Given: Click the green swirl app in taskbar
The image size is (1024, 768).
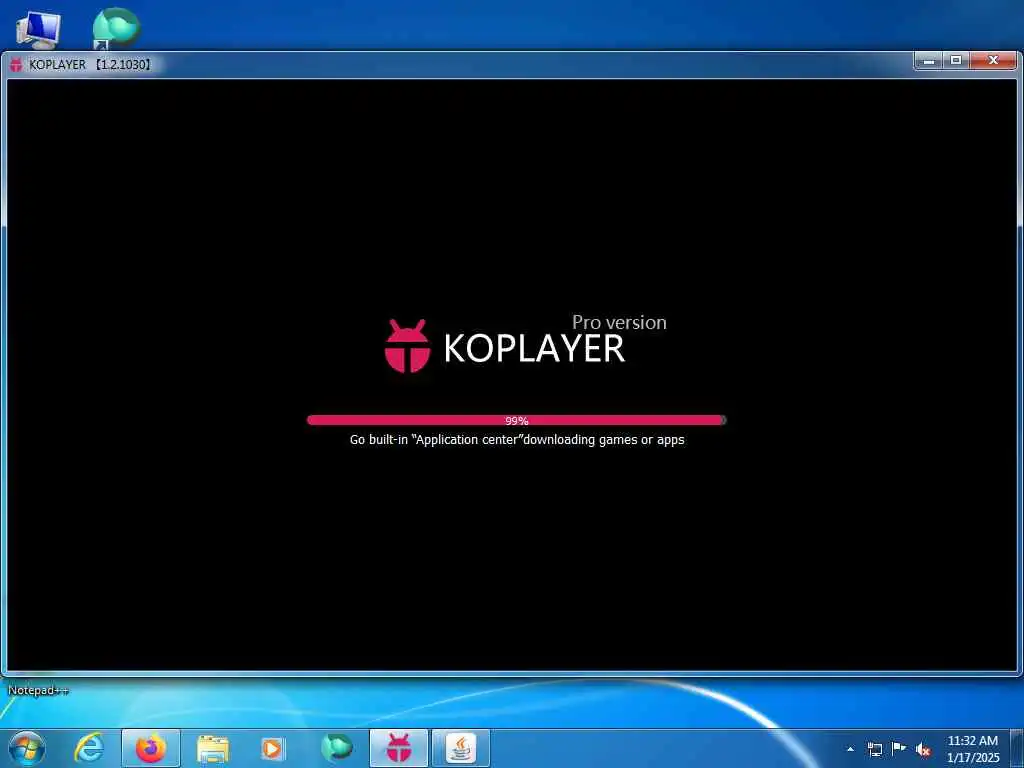Looking at the screenshot, I should coord(336,748).
